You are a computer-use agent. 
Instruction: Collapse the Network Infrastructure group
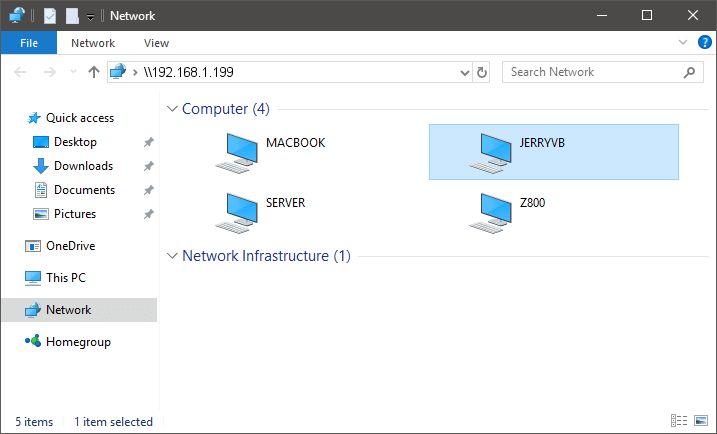tap(172, 256)
